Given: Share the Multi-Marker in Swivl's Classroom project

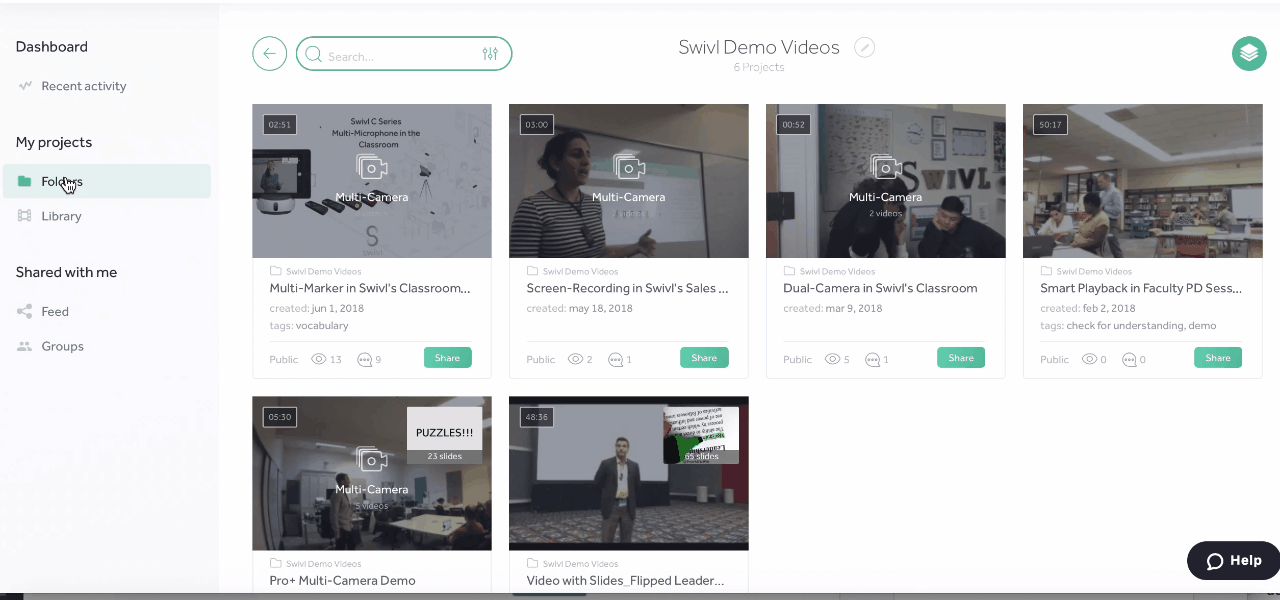Looking at the screenshot, I should (x=447, y=358).
